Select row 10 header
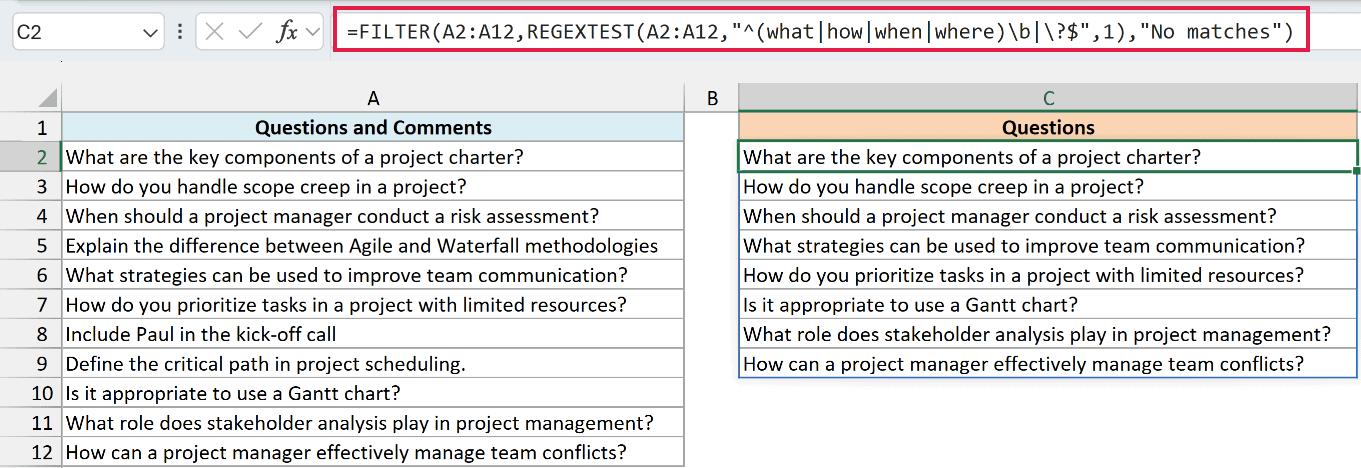Image resolution: width=1361 pixels, height=468 pixels. click(31, 393)
